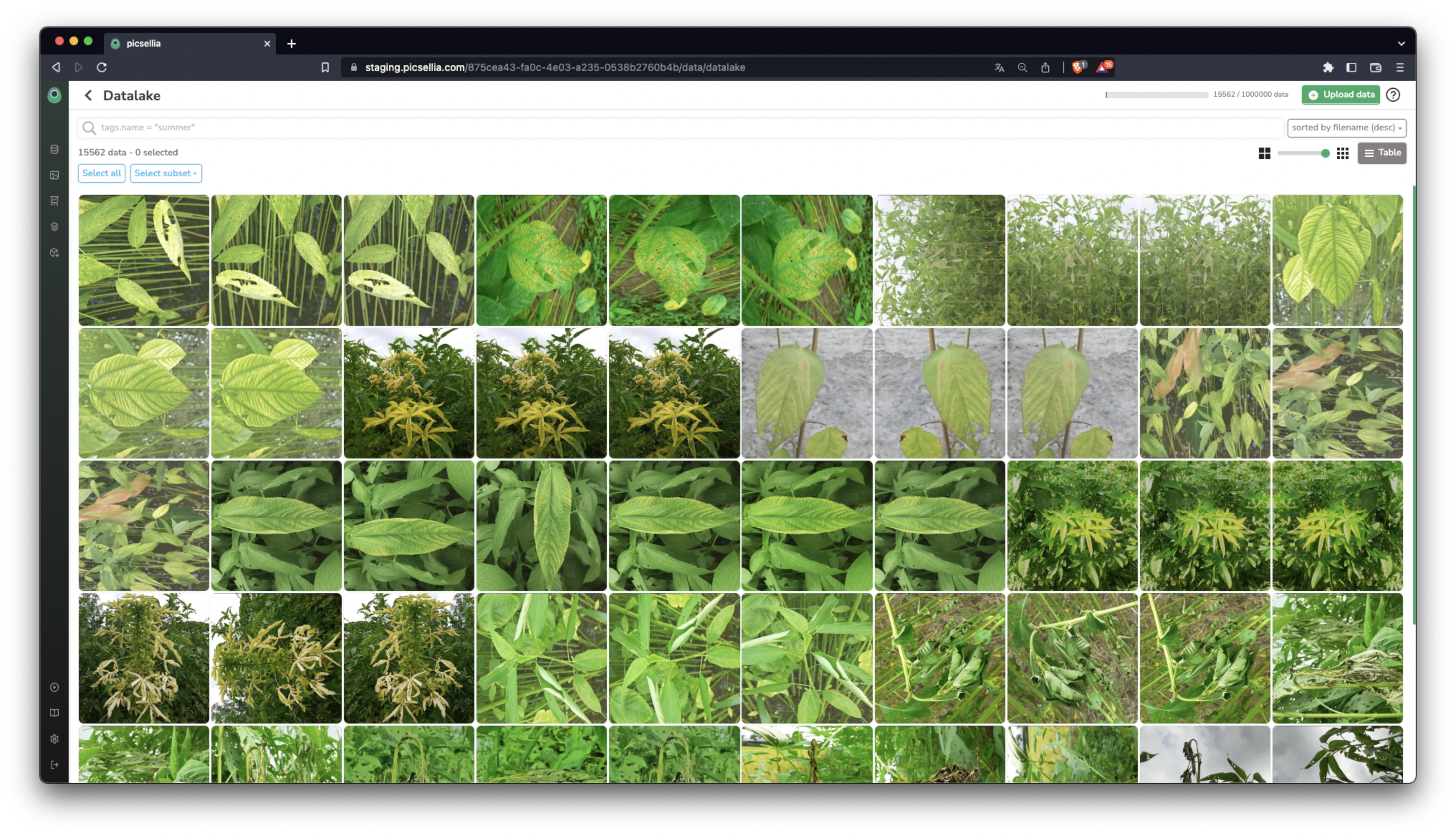This screenshot has width=1456, height=836.
Task: Expand the browser tab list chevron
Action: click(x=1401, y=44)
